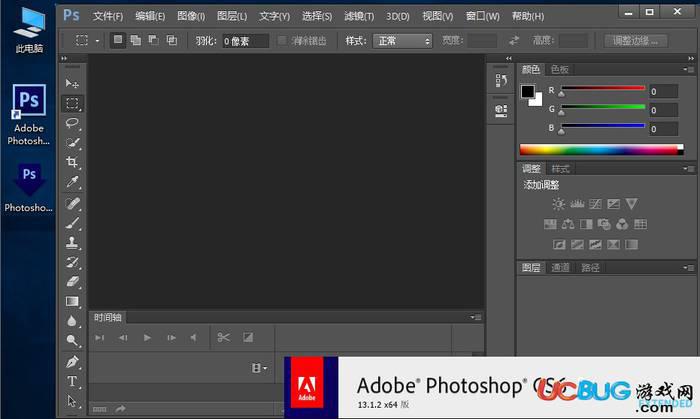This screenshot has height=419, width=700.
Task: Select the Path Selection tool
Action: [x=72, y=401]
